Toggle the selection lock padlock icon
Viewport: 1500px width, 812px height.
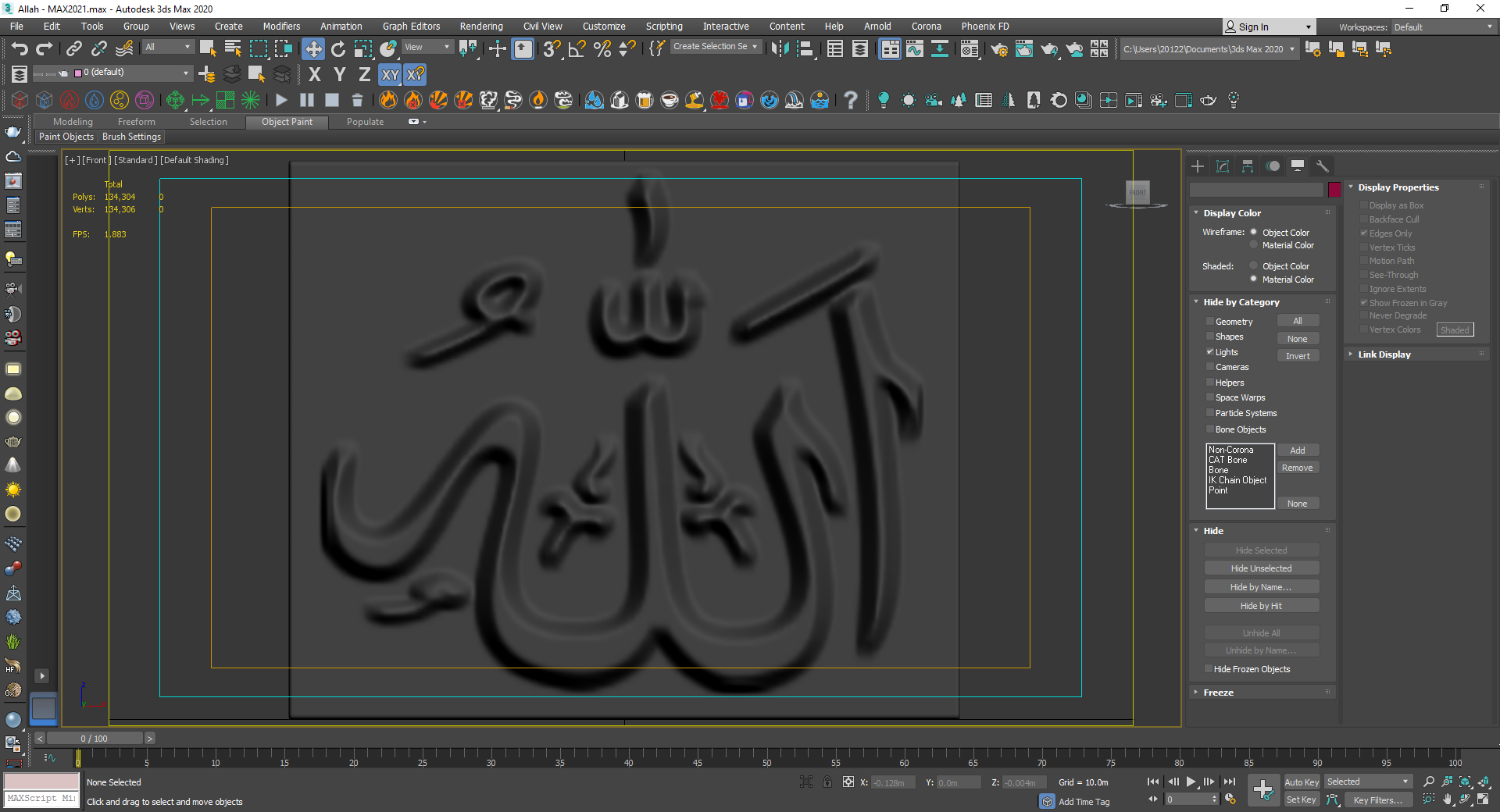click(x=827, y=782)
